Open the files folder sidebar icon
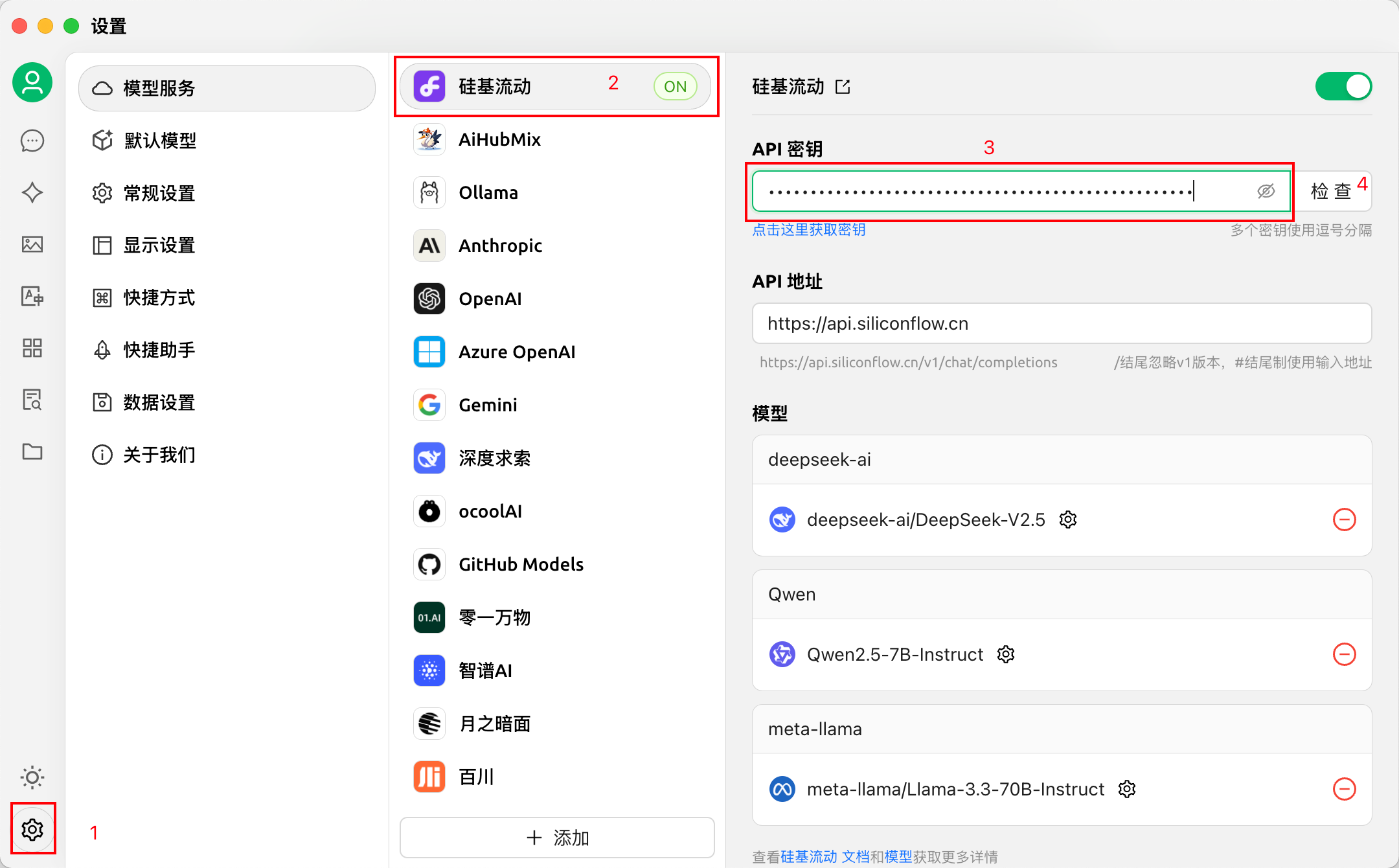 coord(32,451)
